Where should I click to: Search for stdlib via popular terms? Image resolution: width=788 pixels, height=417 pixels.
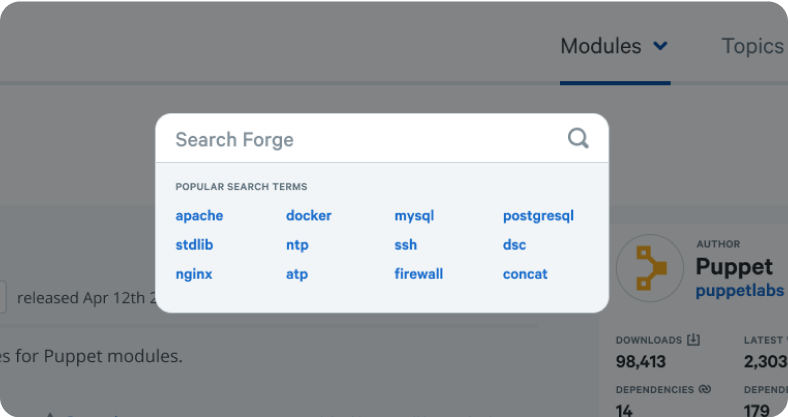click(x=194, y=244)
